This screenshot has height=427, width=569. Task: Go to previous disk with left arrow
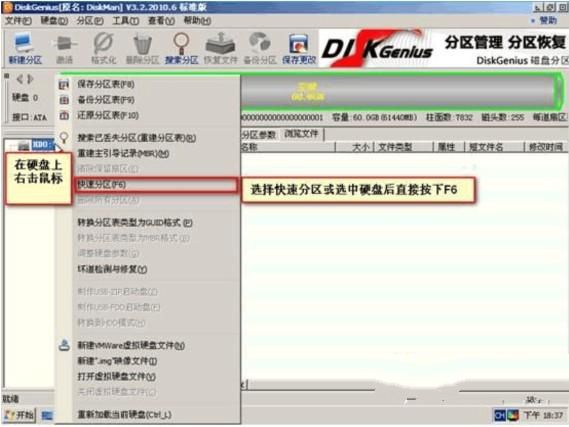(20, 78)
